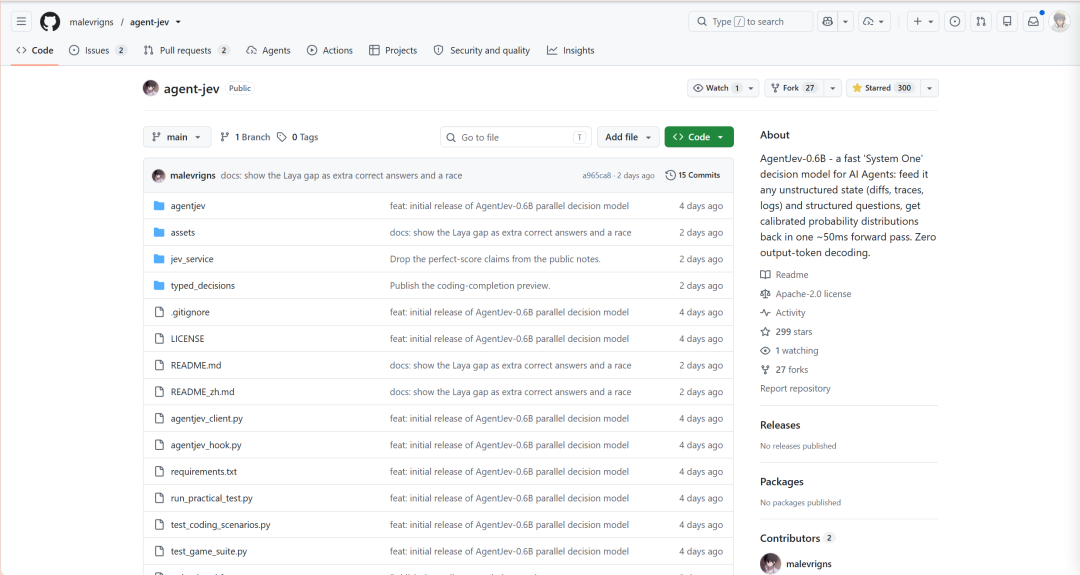Open the malevrigns owner breadcrumb
This screenshot has width=1080, height=575.
tap(91, 22)
